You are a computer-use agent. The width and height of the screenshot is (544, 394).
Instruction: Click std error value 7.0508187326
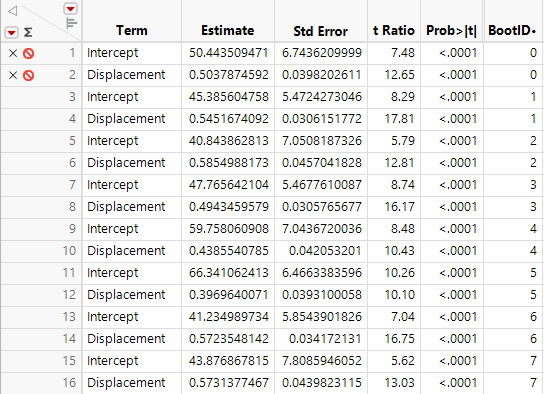(x=322, y=141)
